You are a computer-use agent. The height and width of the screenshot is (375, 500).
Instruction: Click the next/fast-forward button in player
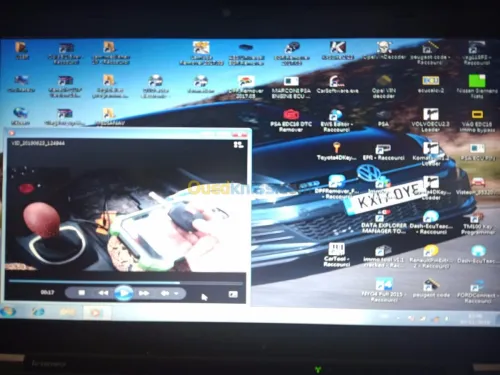click(144, 293)
